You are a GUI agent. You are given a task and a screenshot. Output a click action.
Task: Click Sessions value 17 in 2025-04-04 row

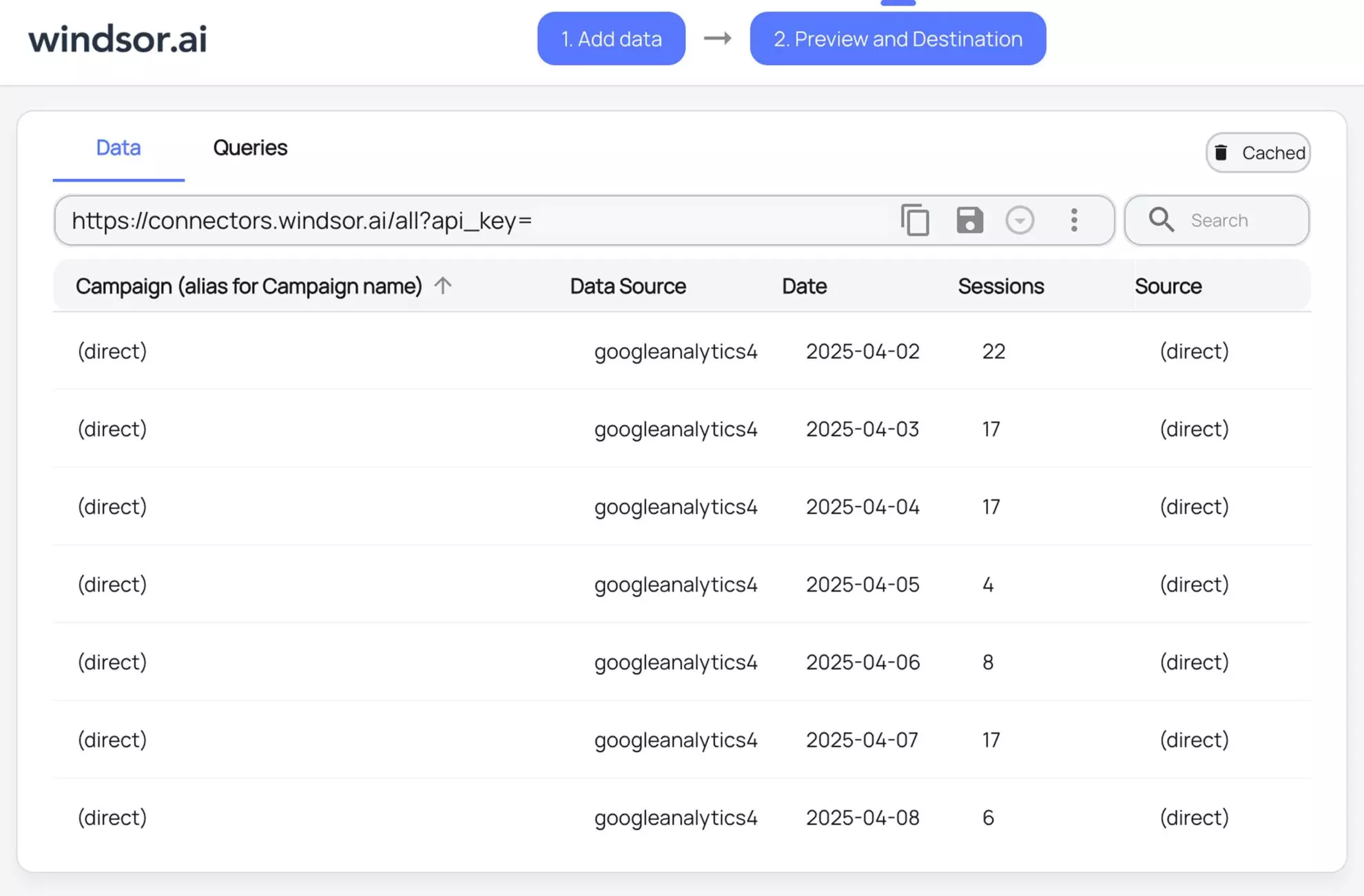click(x=991, y=507)
